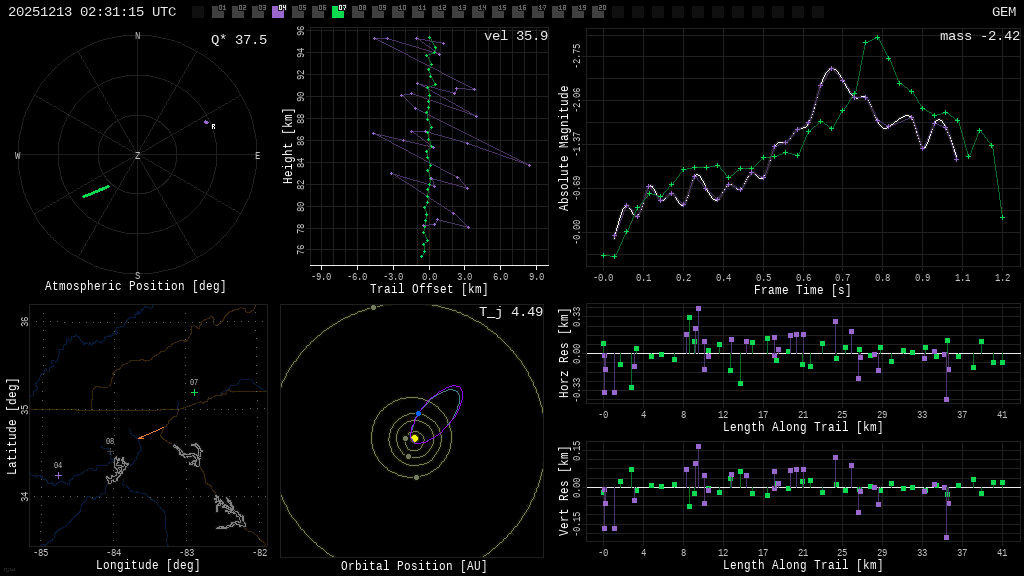This screenshot has width=1024, height=576.
Task: Toggle the green station 07 indicator square
Action: tap(338, 12)
